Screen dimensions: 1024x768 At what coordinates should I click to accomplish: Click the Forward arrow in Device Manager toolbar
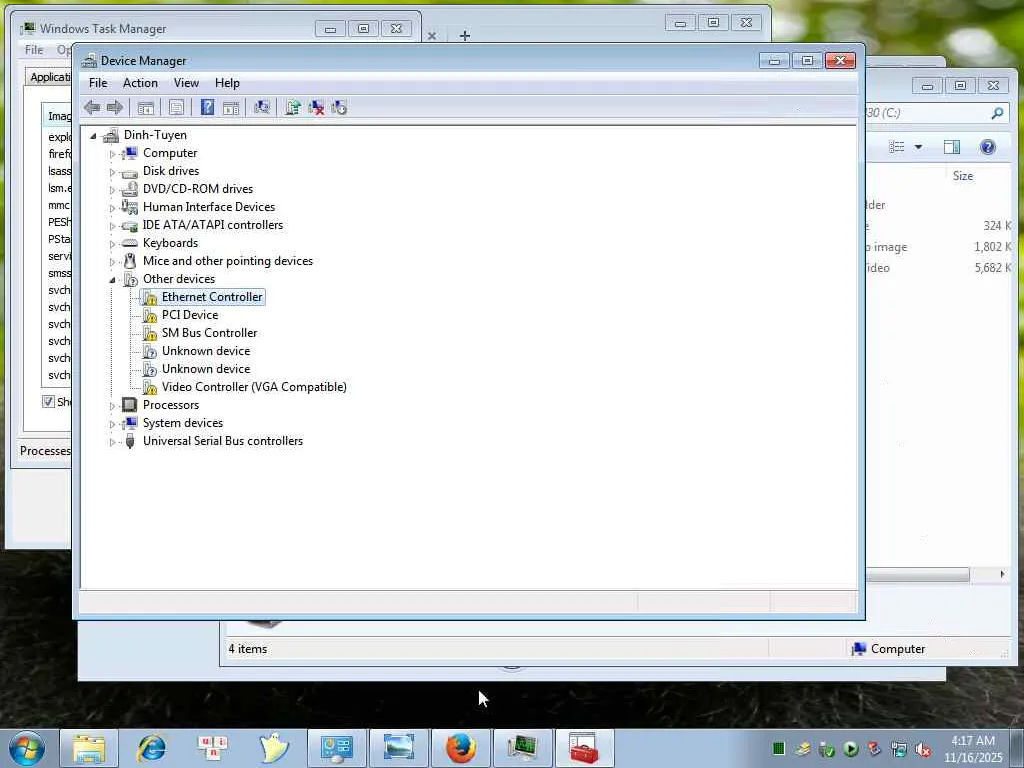(115, 108)
